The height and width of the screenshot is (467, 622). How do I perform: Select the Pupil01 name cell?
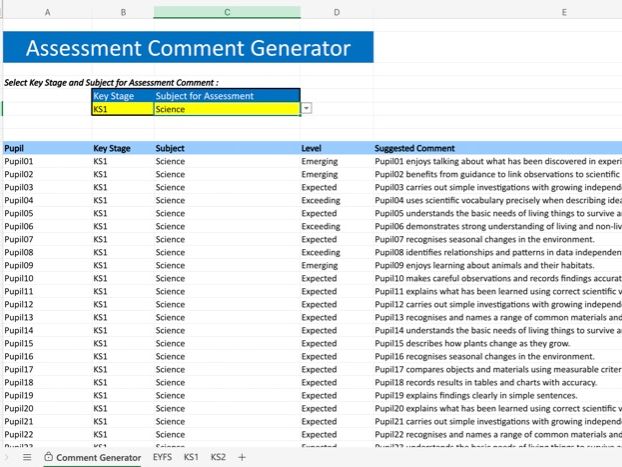pos(47,161)
